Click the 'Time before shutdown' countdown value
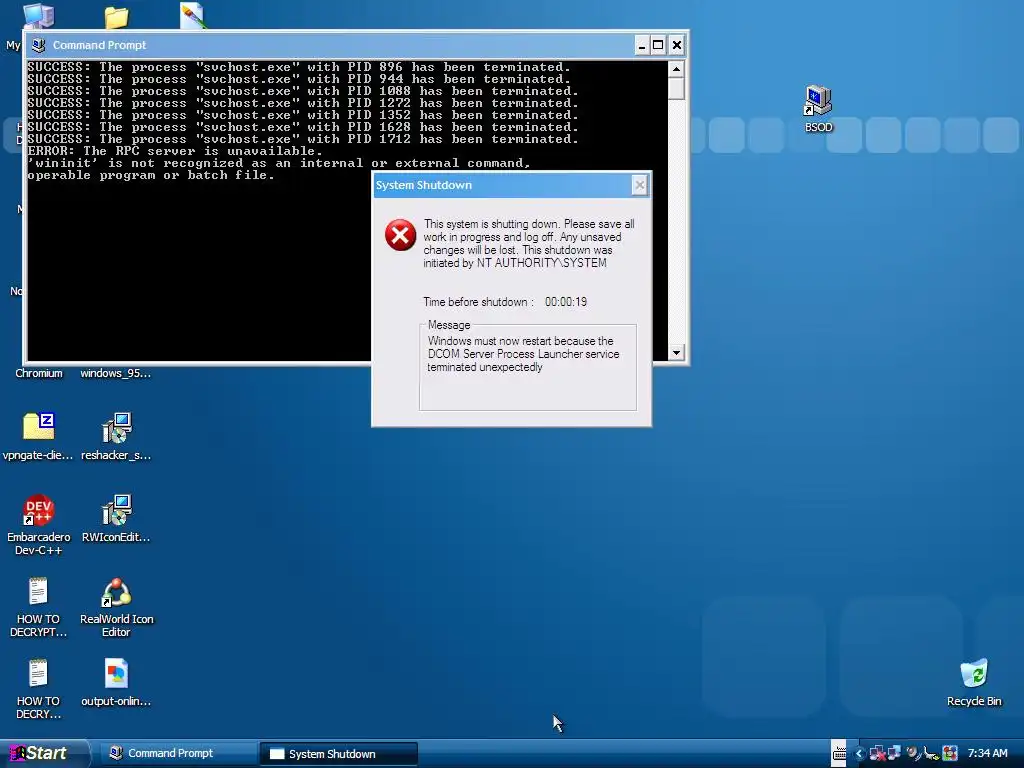Viewport: 1024px width, 768px height. (566, 302)
